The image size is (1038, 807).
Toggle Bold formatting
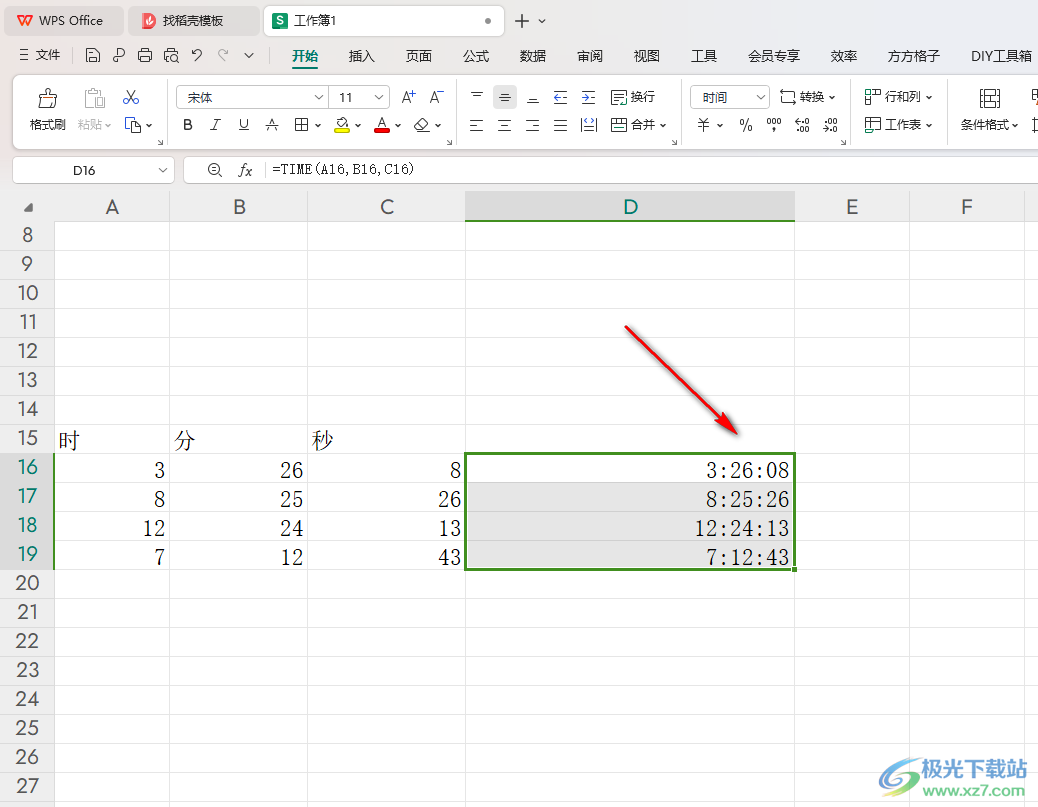point(188,124)
